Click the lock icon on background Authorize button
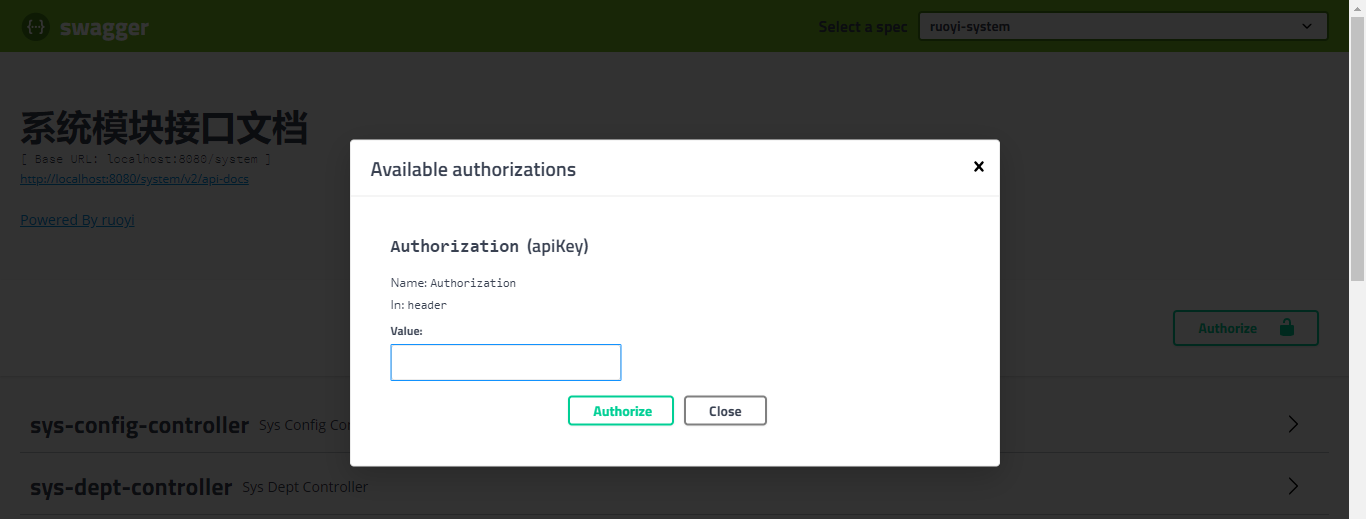Image resolution: width=1366 pixels, height=519 pixels. point(1286,328)
